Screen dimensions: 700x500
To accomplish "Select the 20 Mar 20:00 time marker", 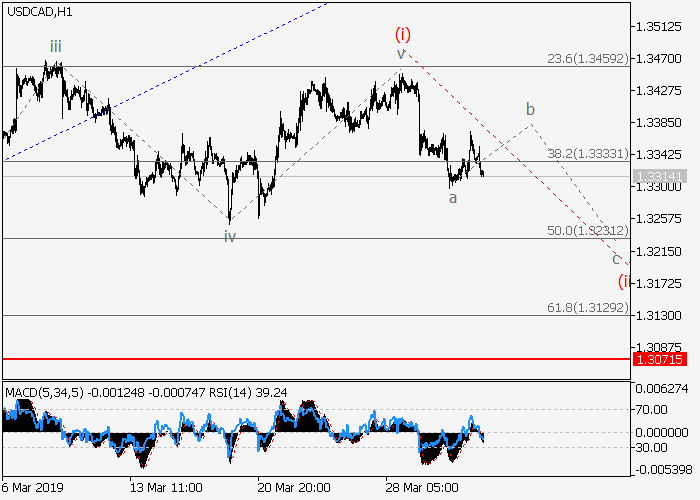I will (x=291, y=487).
